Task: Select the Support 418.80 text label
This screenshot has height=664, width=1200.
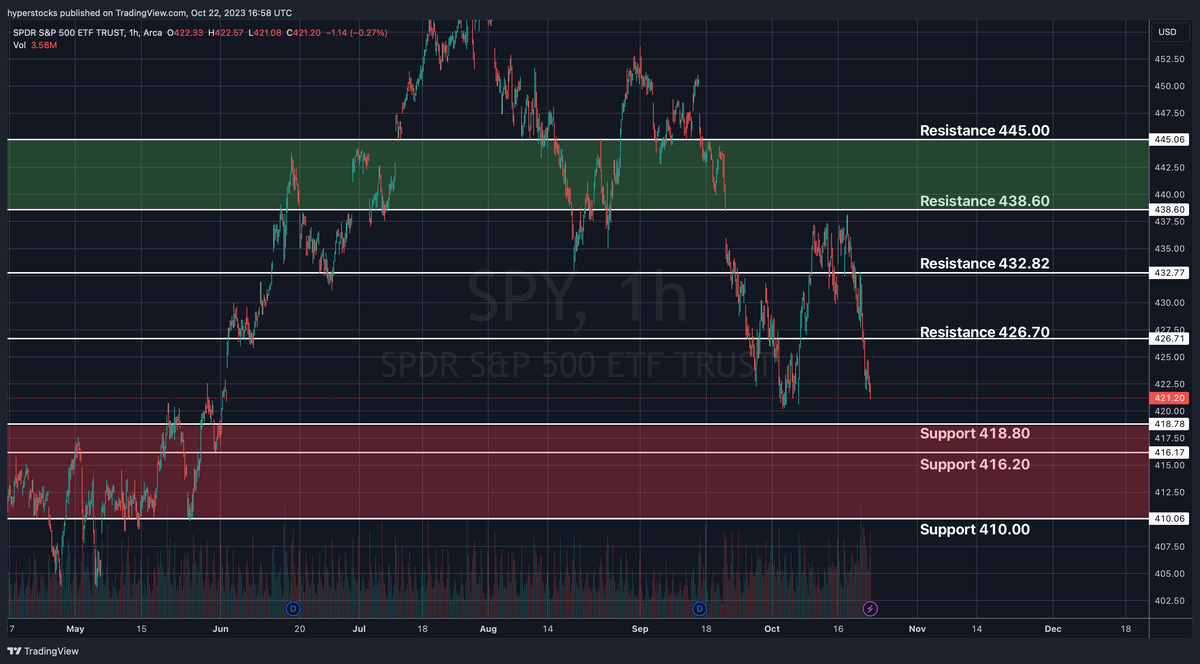Action: [975, 433]
